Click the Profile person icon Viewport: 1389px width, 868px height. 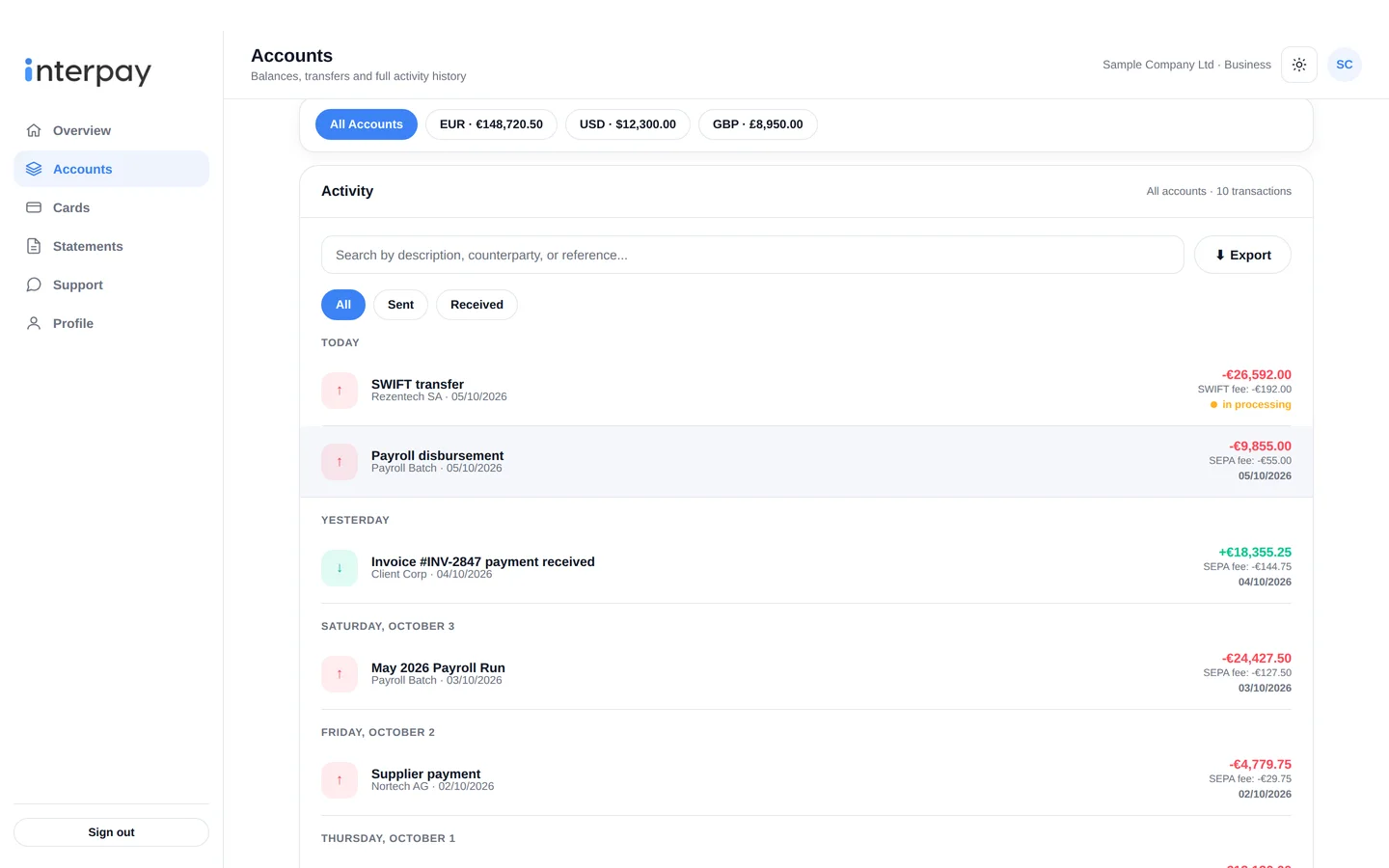[x=34, y=323]
